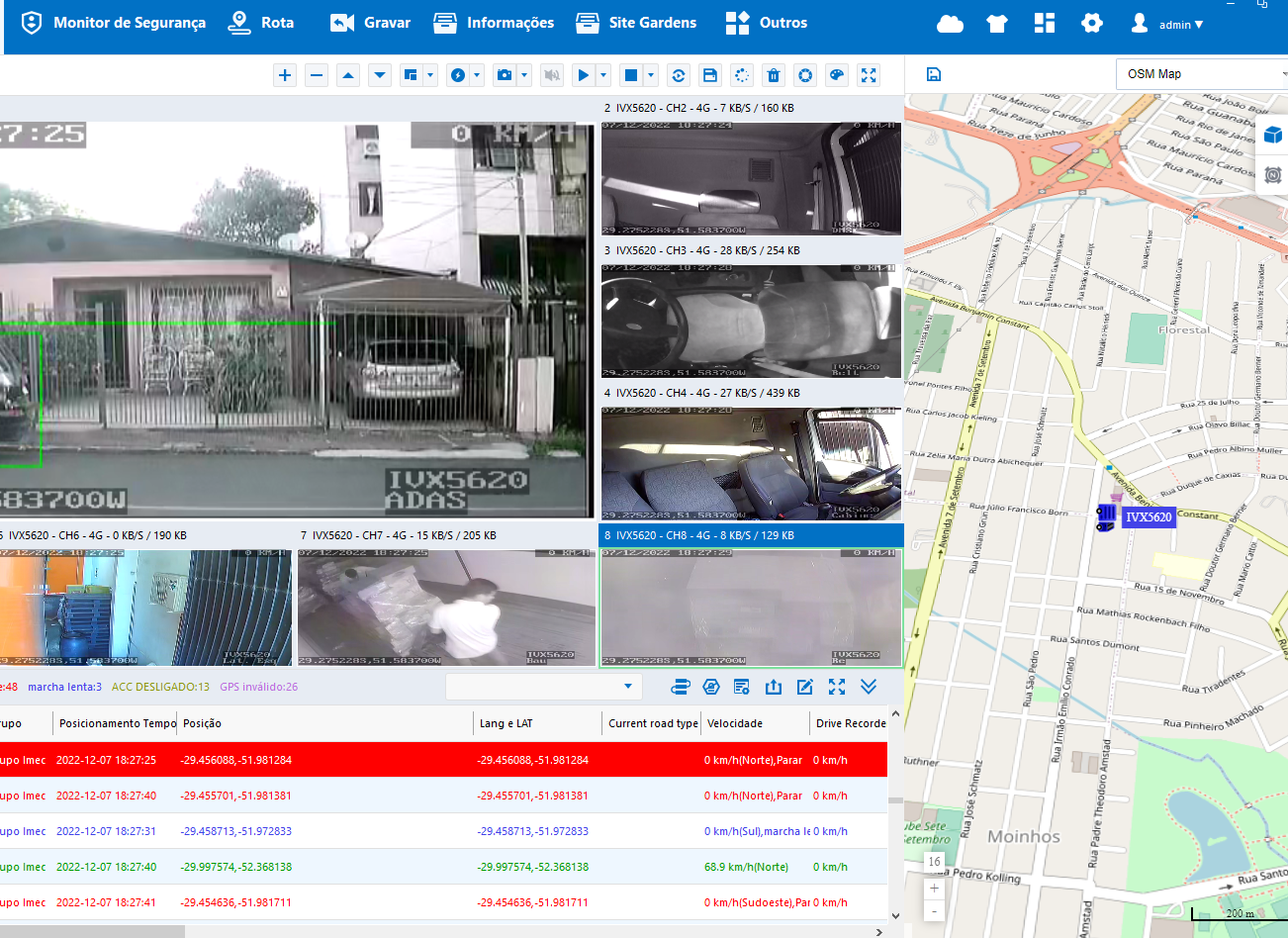Click the save disk icon in video toolbar
This screenshot has height=938, width=1288.
coord(710,75)
